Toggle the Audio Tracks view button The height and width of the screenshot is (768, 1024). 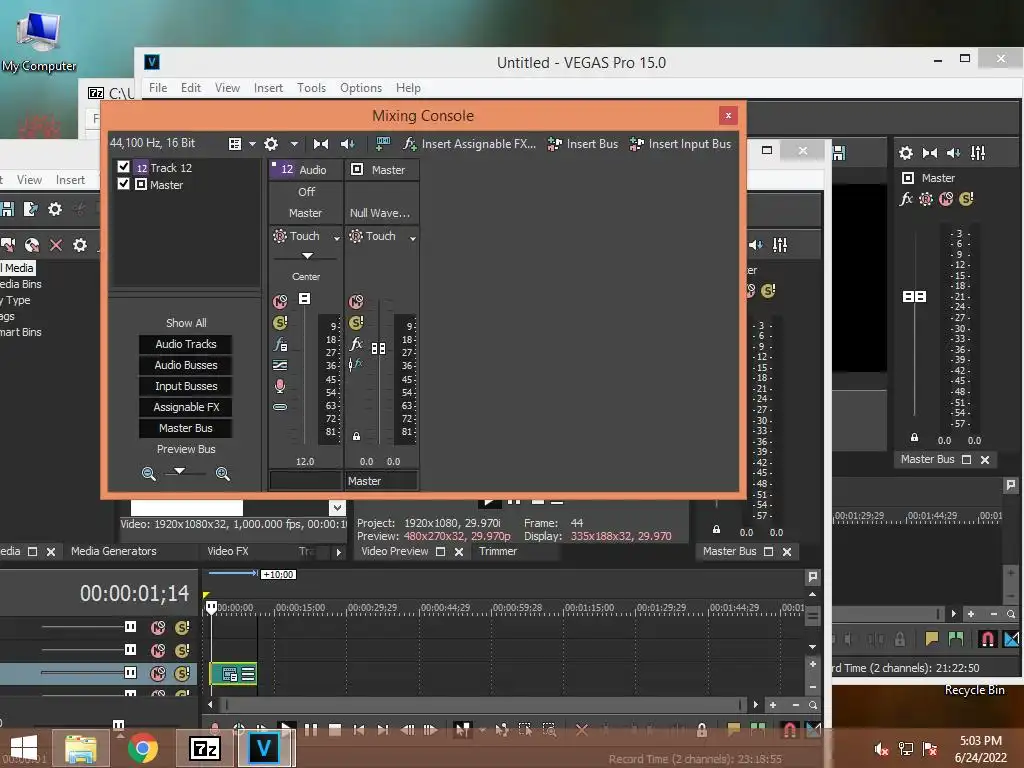pos(185,344)
